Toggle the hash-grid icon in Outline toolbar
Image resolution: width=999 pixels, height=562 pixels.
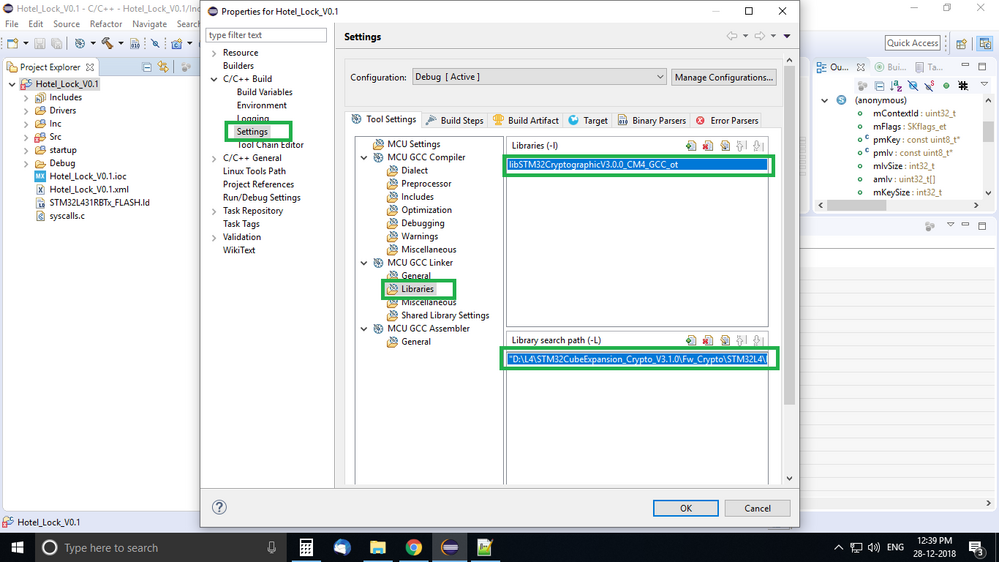click(x=963, y=85)
